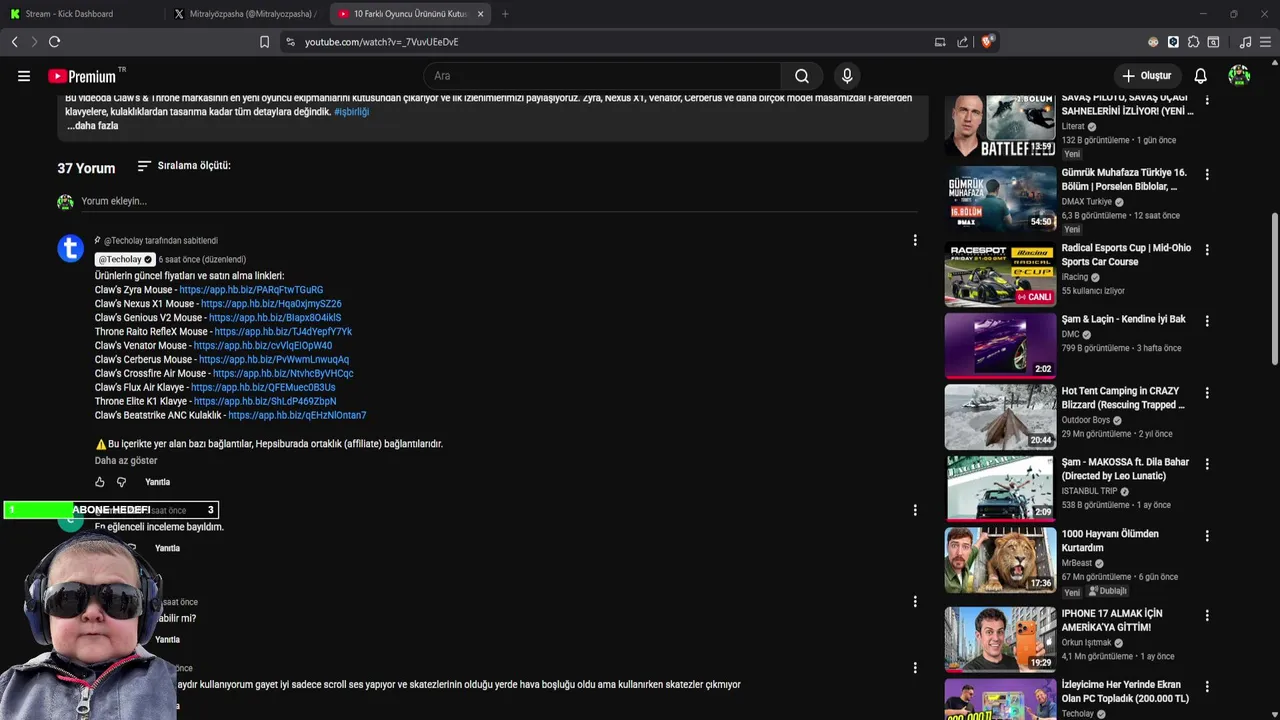Open options for 'En eğlenceli inceleme' comment
The image size is (1280, 720).
point(914,510)
